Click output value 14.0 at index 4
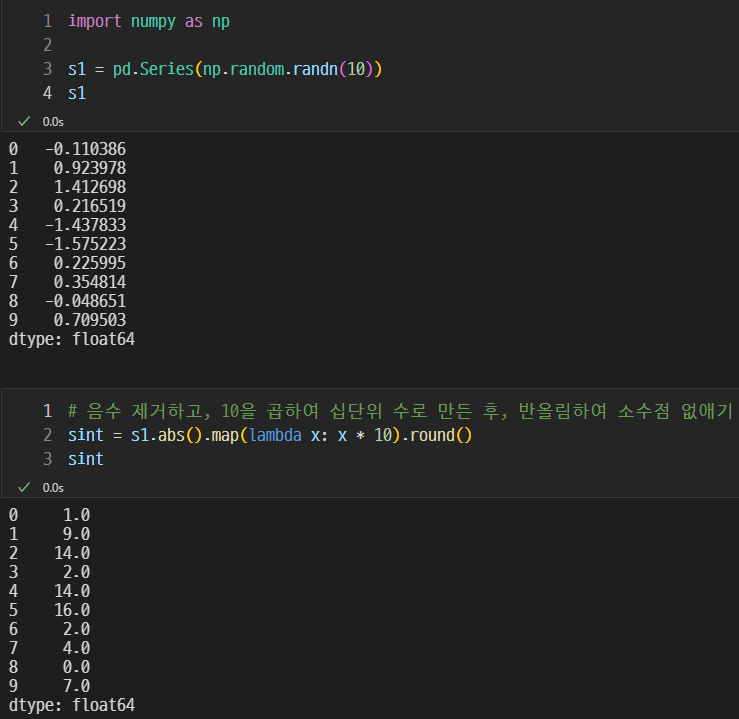Viewport: 739px width, 719px height. point(72,591)
